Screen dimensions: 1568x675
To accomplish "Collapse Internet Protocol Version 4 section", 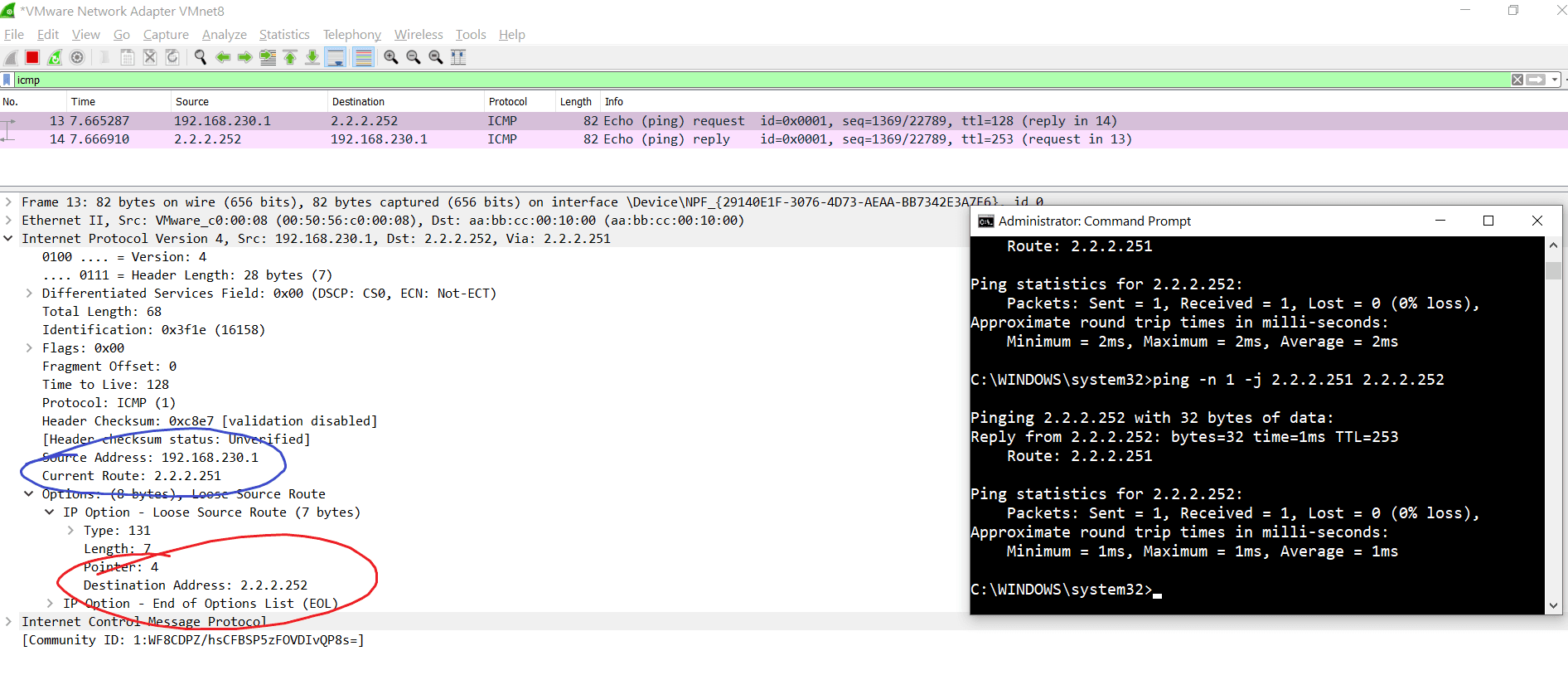I will coord(8,239).
